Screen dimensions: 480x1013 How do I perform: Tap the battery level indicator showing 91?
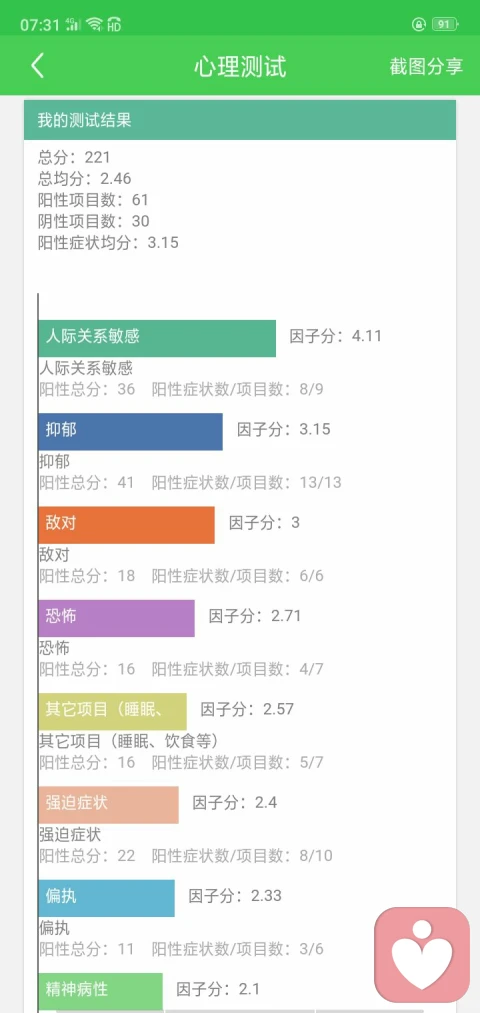tap(445, 25)
